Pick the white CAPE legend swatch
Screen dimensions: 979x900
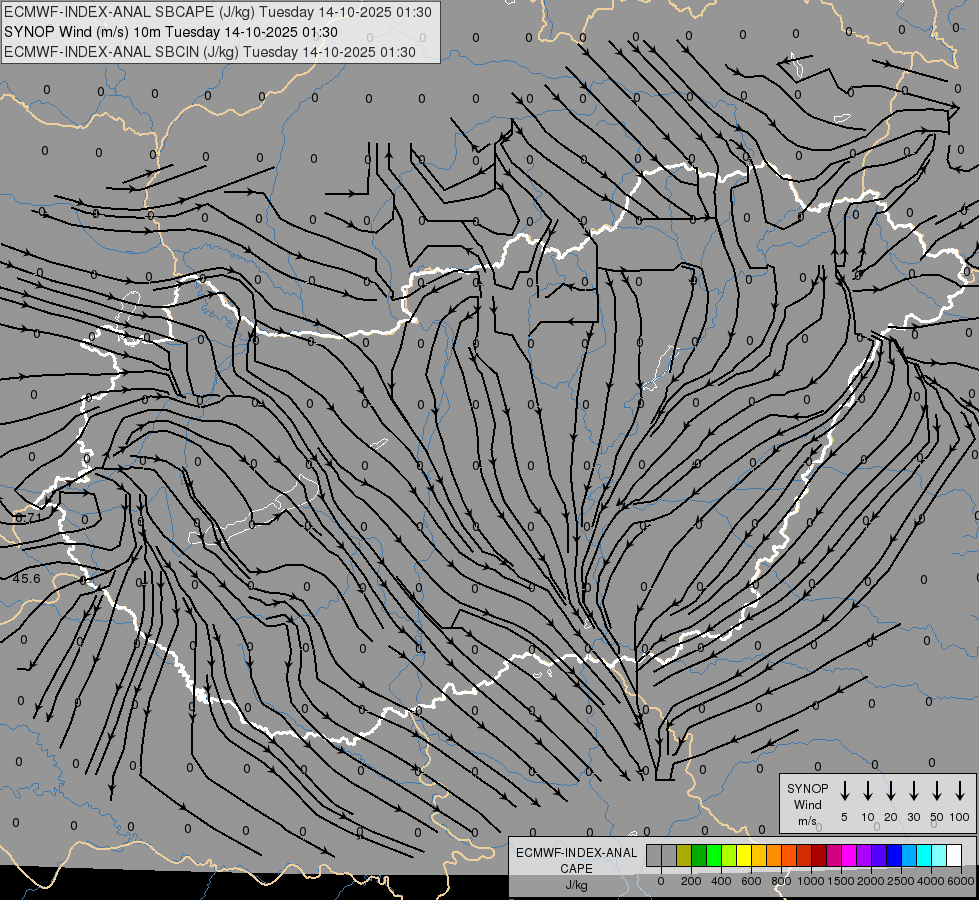coord(954,855)
